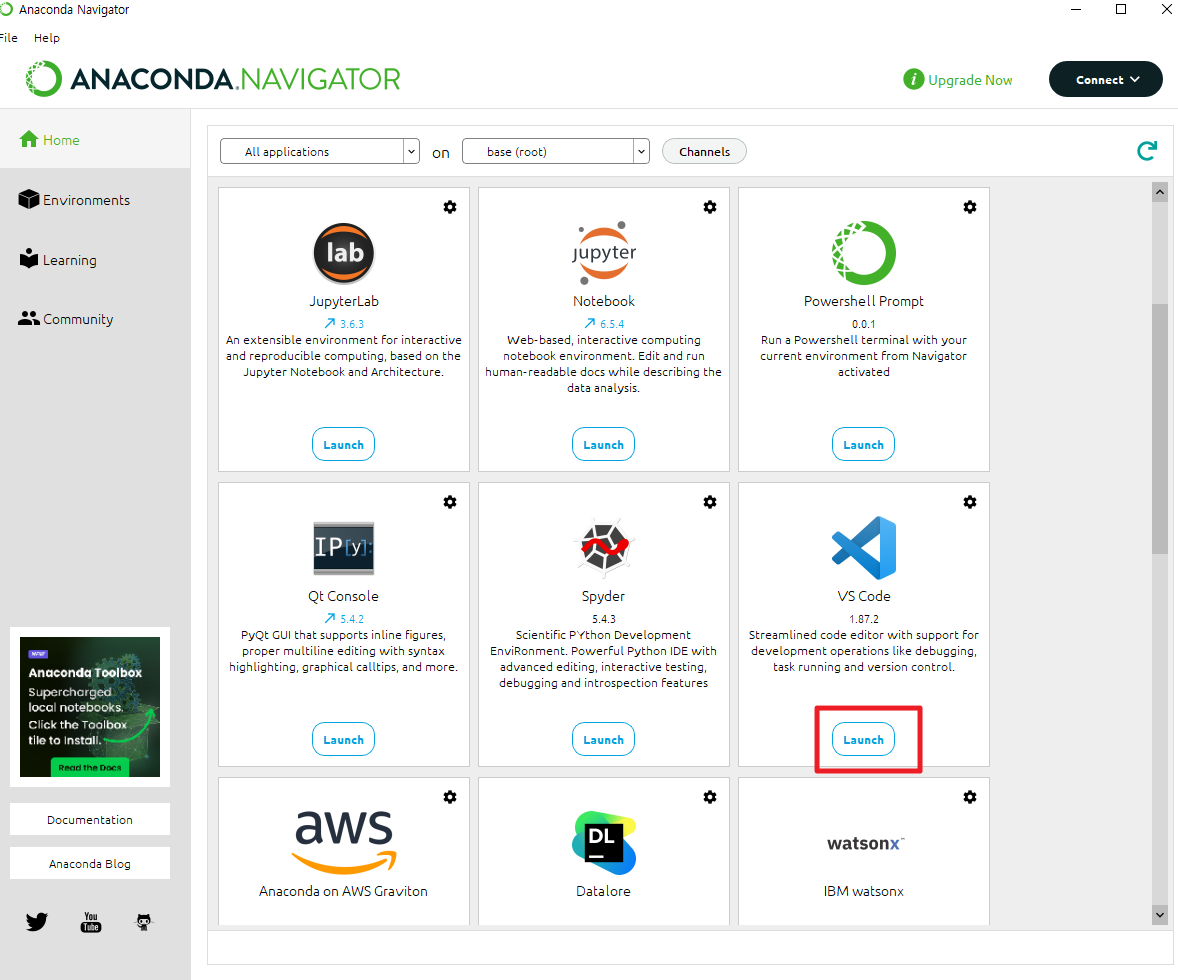Click the 'IBM watsonx' title text
Viewport: 1178px width, 980px height.
tap(863, 891)
